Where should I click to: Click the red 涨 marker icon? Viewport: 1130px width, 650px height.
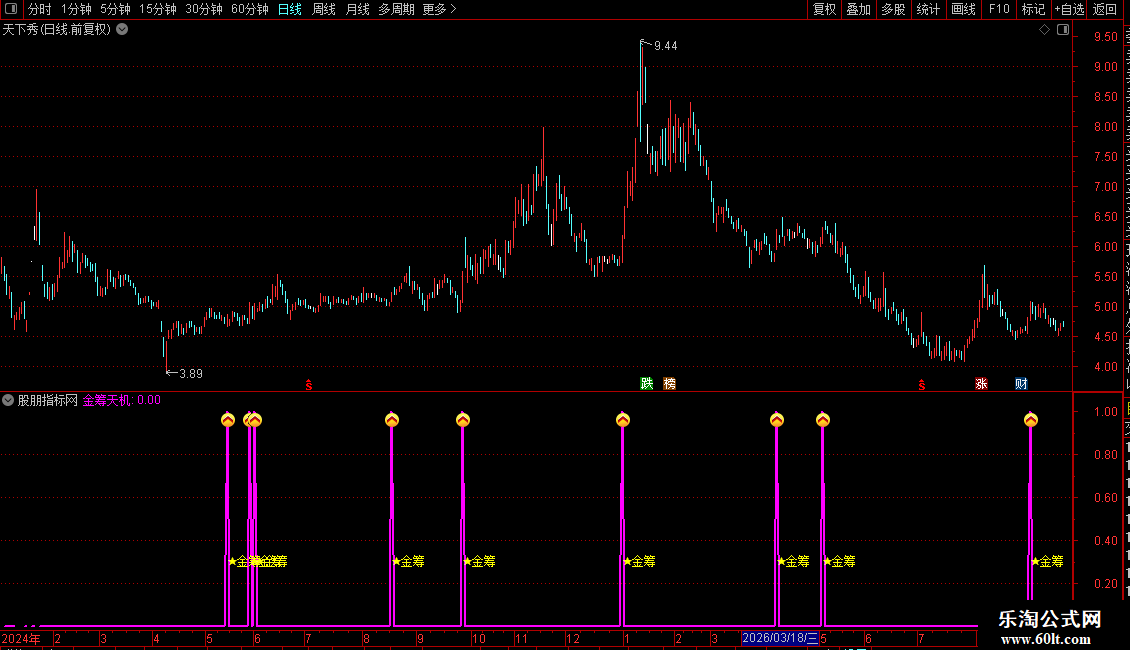tap(981, 383)
